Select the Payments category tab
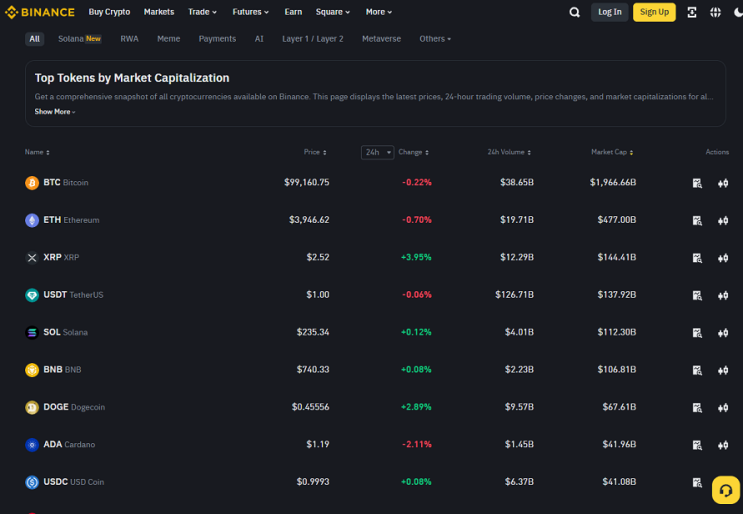Viewport: 743px width, 514px height. click(217, 39)
